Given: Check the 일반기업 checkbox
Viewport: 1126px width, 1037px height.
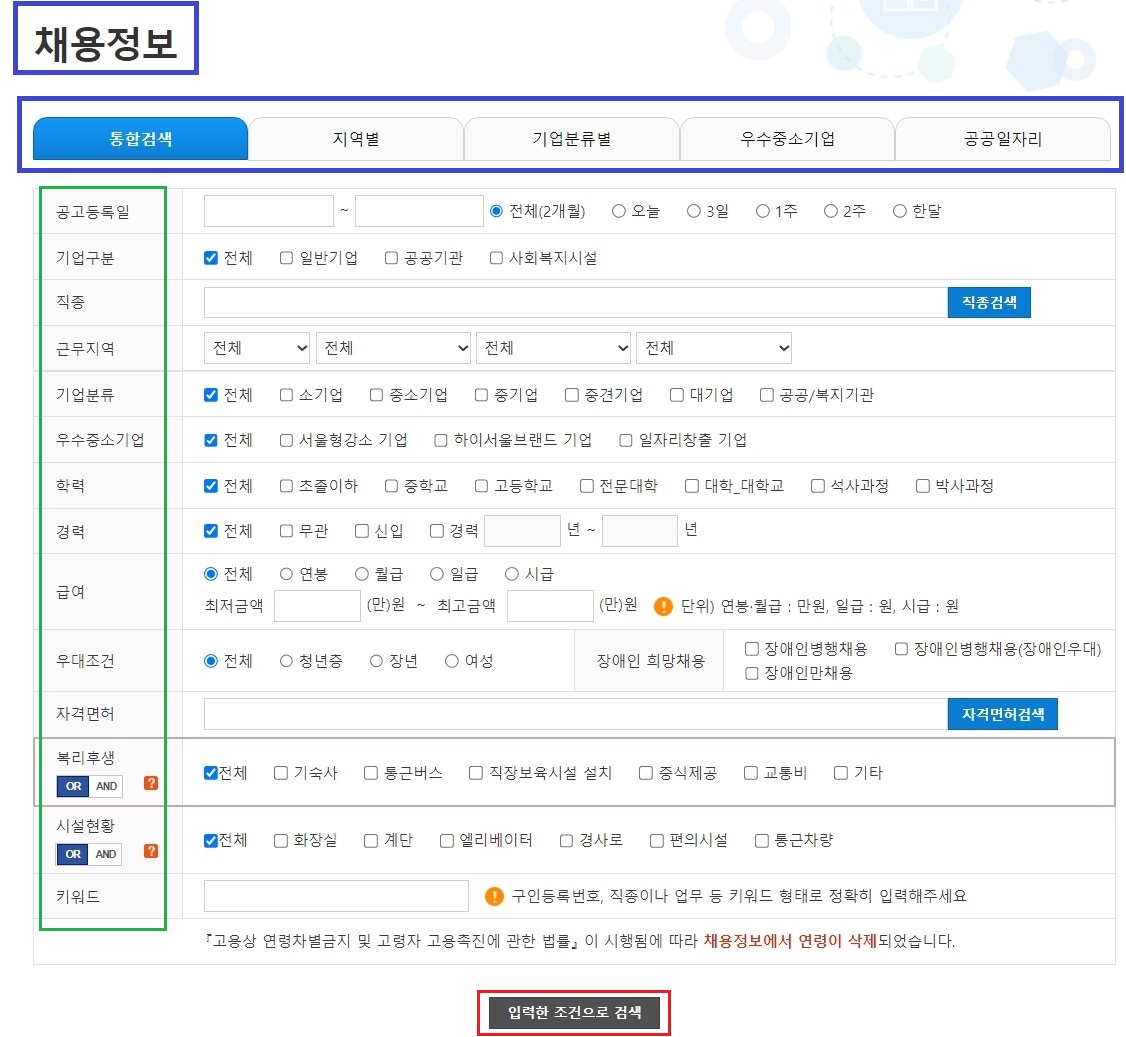Looking at the screenshot, I should point(286,258).
